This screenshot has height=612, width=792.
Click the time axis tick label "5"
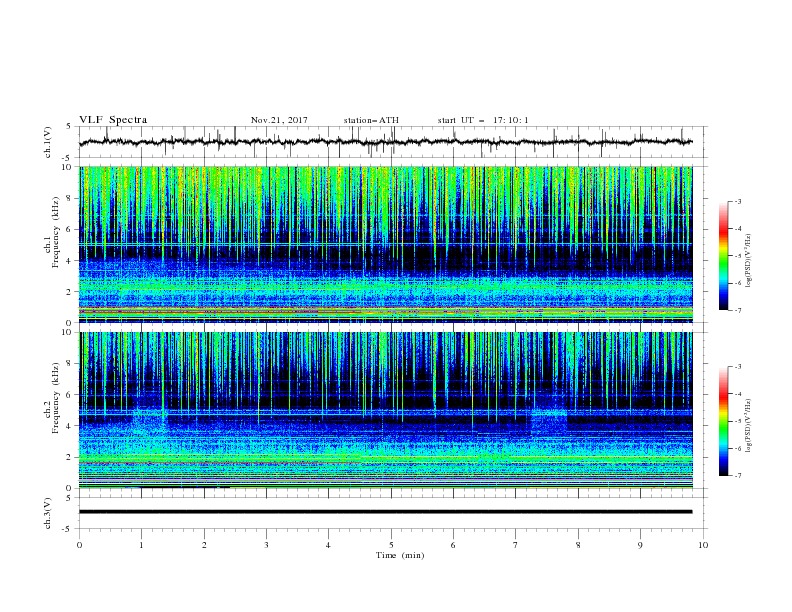pyautogui.click(x=391, y=545)
